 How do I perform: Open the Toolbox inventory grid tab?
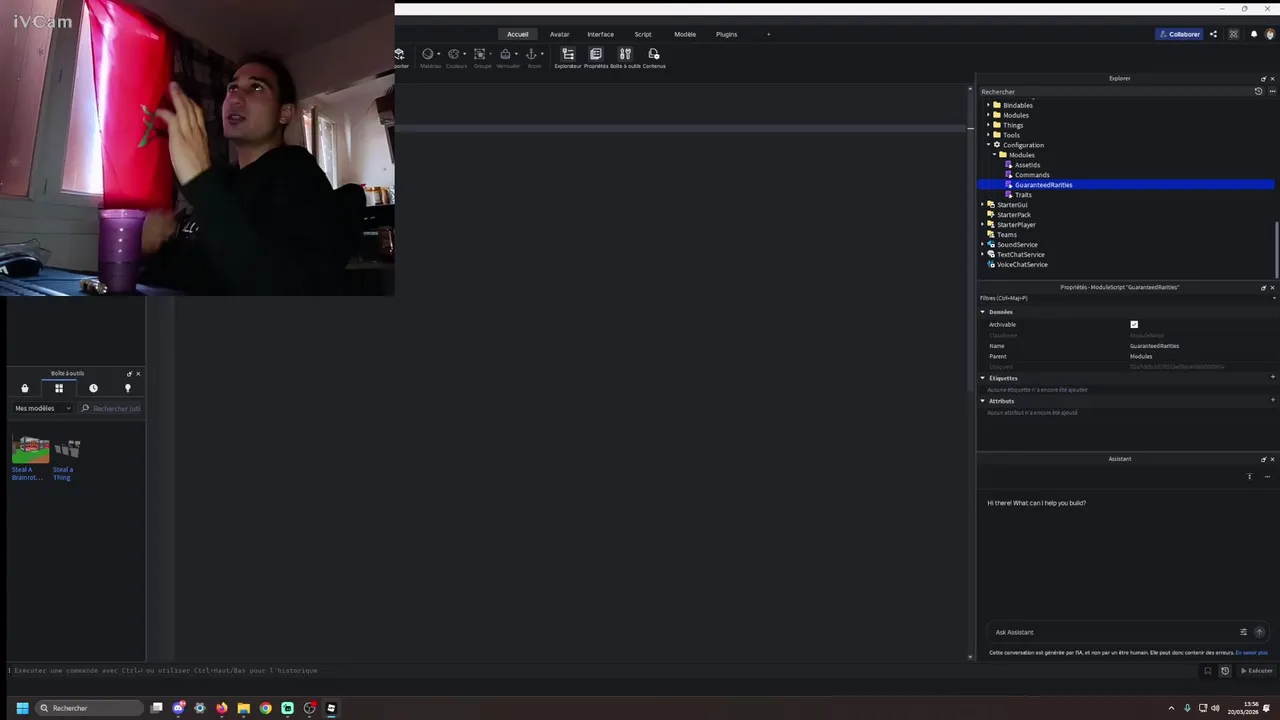59,388
